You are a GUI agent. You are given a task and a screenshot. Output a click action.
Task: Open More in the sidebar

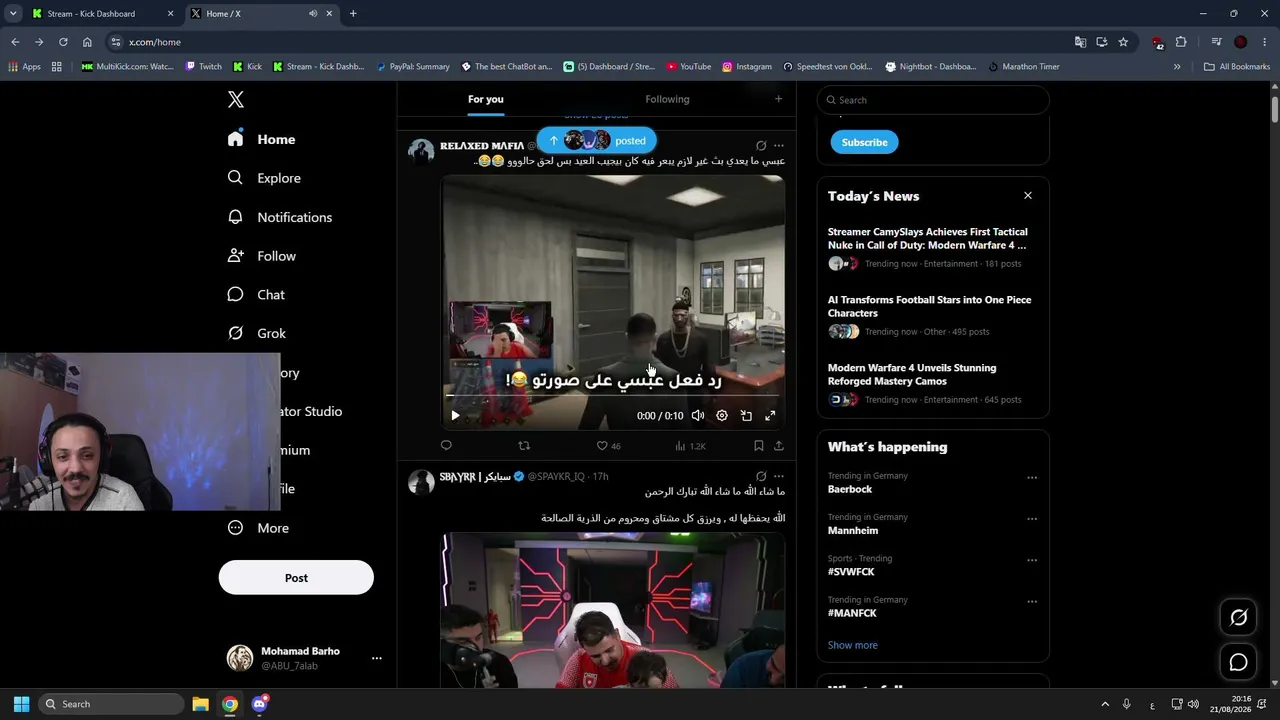pyautogui.click(x=258, y=528)
